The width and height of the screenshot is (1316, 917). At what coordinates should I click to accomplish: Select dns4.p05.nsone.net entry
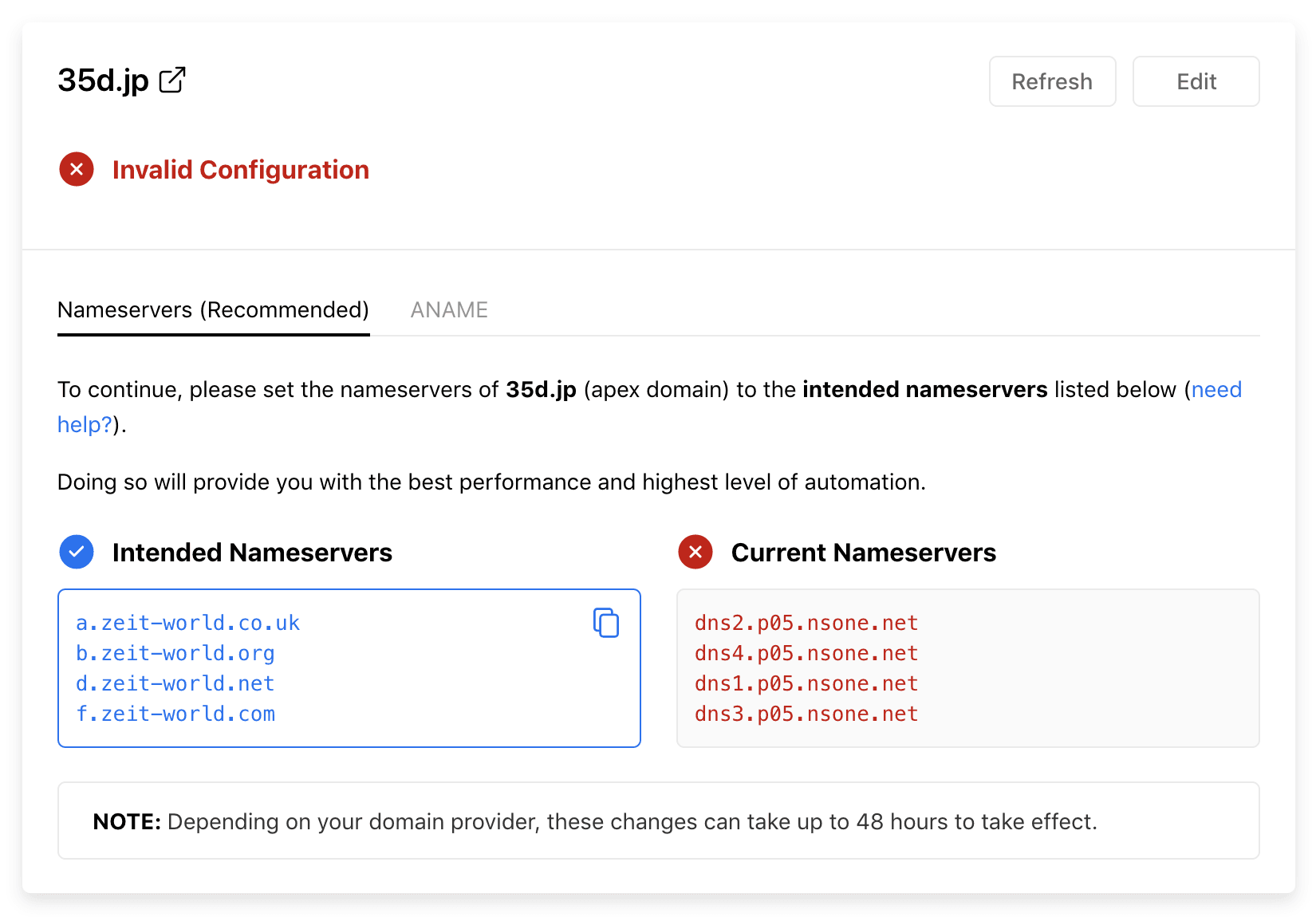pyautogui.click(x=806, y=653)
